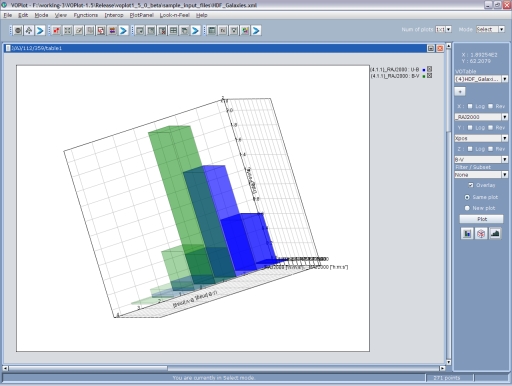Minimize the table1 internal plot frame
Screen dimensions: 512x386
431,48
